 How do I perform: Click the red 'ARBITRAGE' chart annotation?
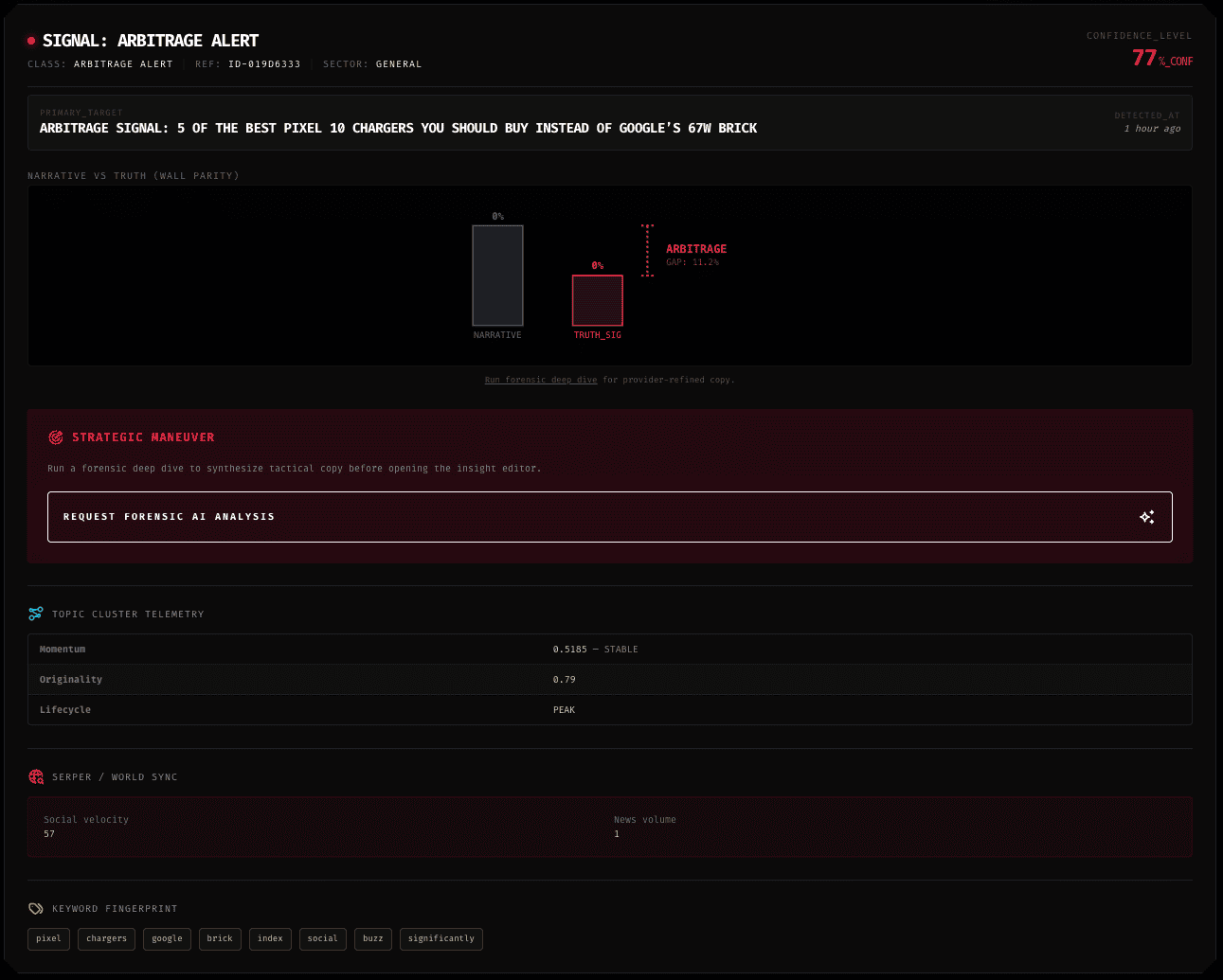click(696, 249)
